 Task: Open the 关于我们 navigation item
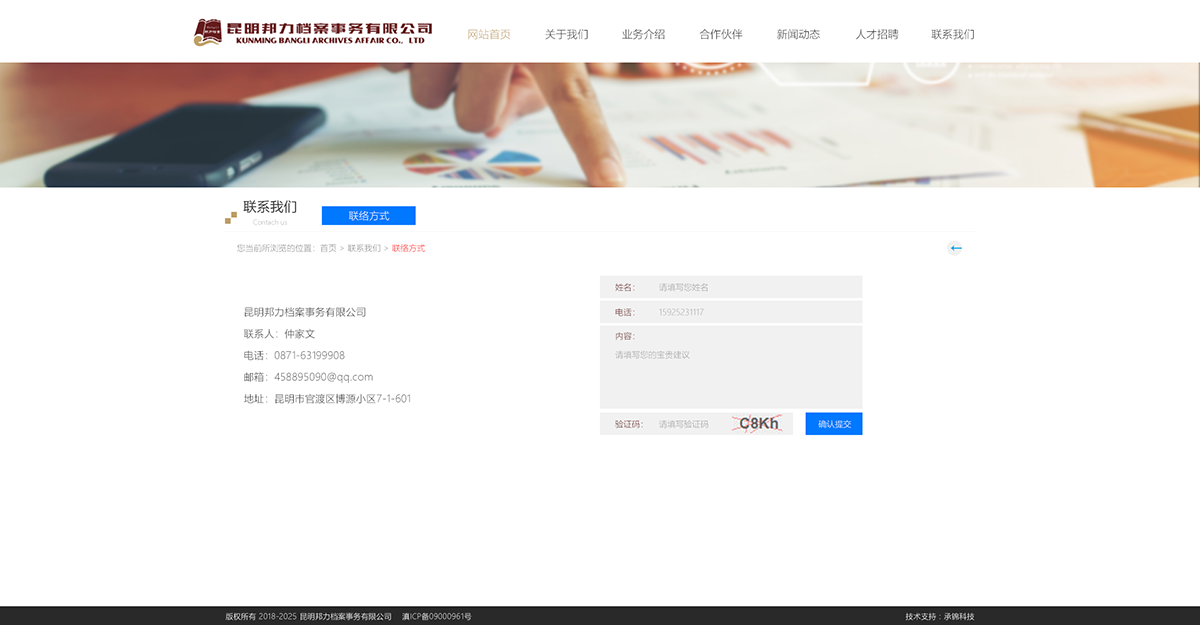(x=566, y=33)
